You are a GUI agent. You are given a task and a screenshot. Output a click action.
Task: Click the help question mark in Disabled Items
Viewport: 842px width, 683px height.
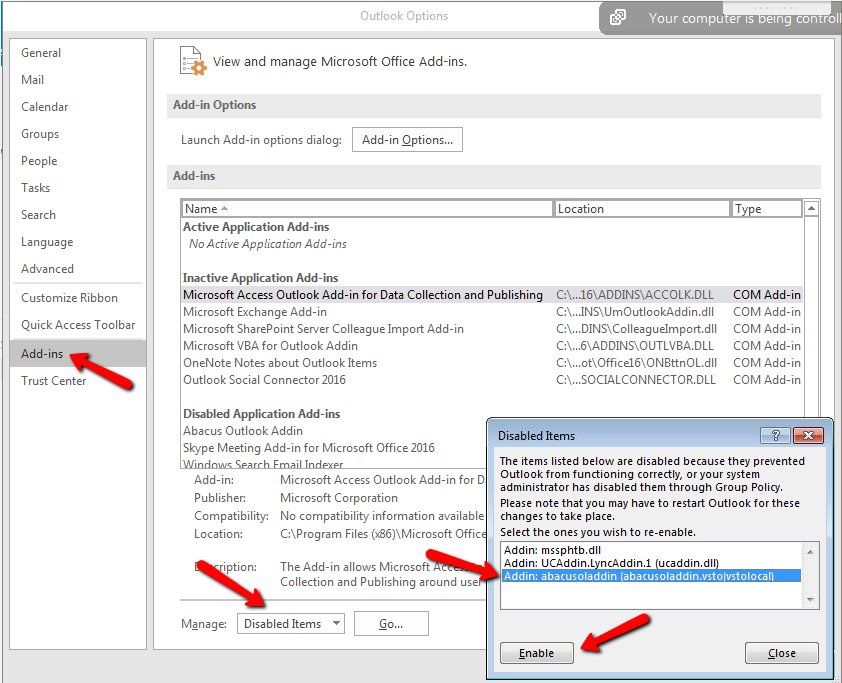click(x=775, y=435)
